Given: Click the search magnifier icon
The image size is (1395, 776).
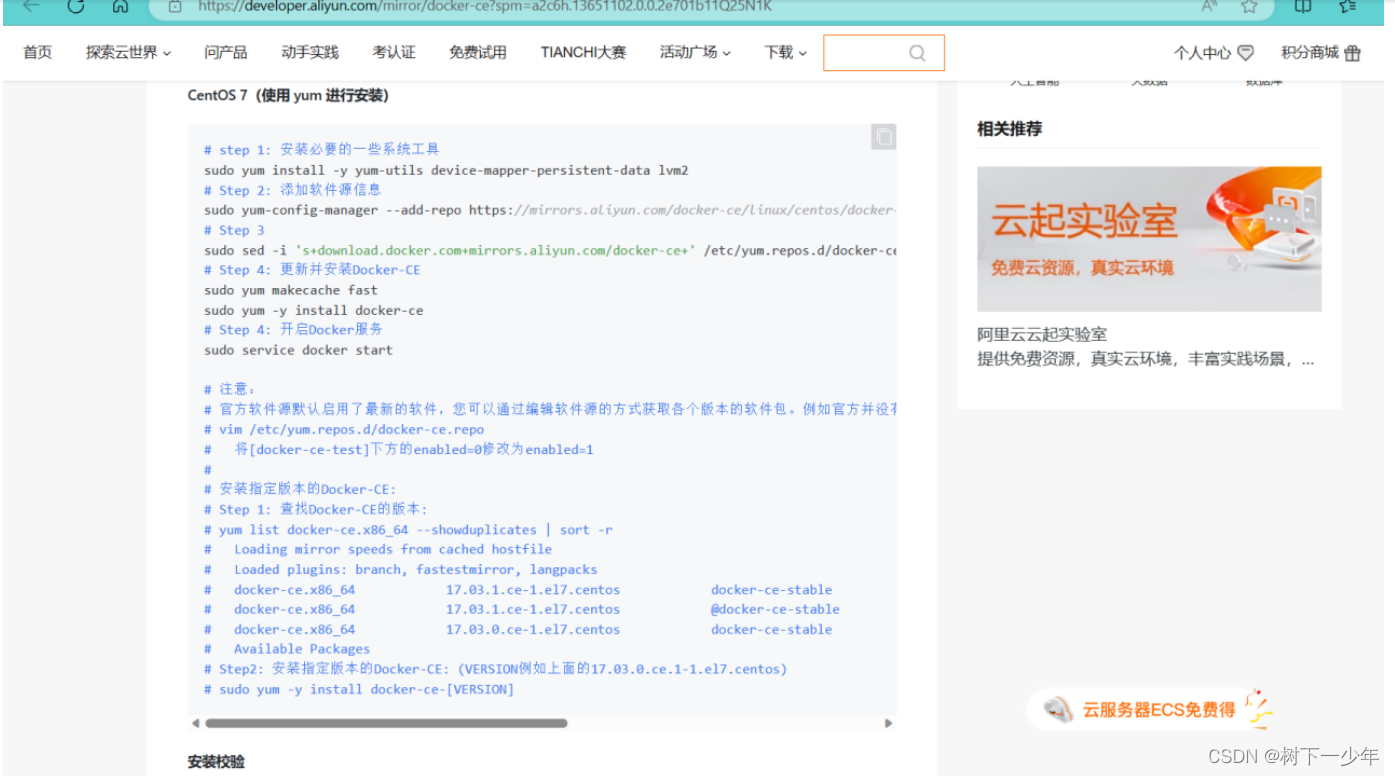Looking at the screenshot, I should point(917,53).
